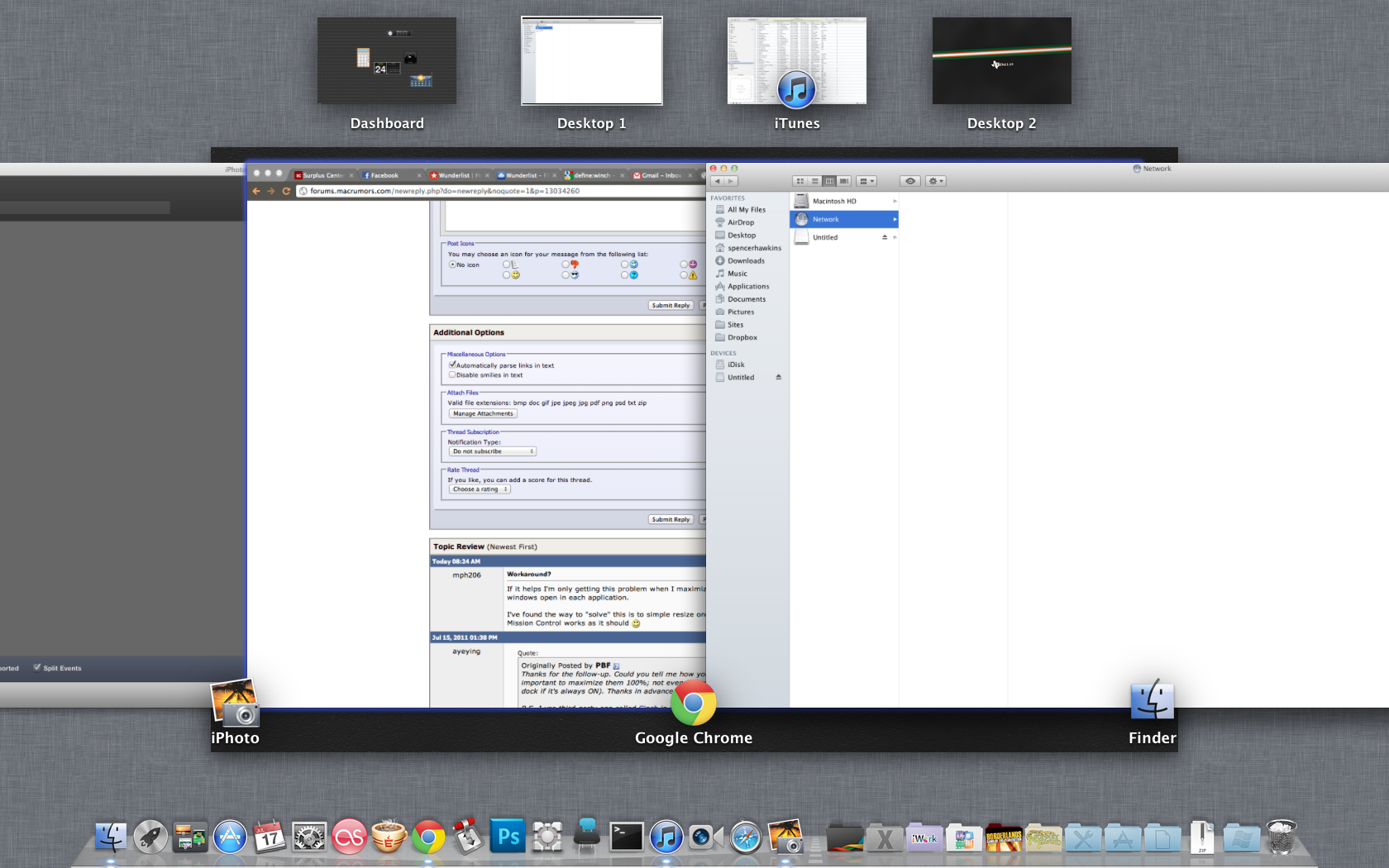This screenshot has height=868, width=1389.
Task: Switch to the Desktop 2 space thumbnail
Action: pyautogui.click(x=1002, y=61)
